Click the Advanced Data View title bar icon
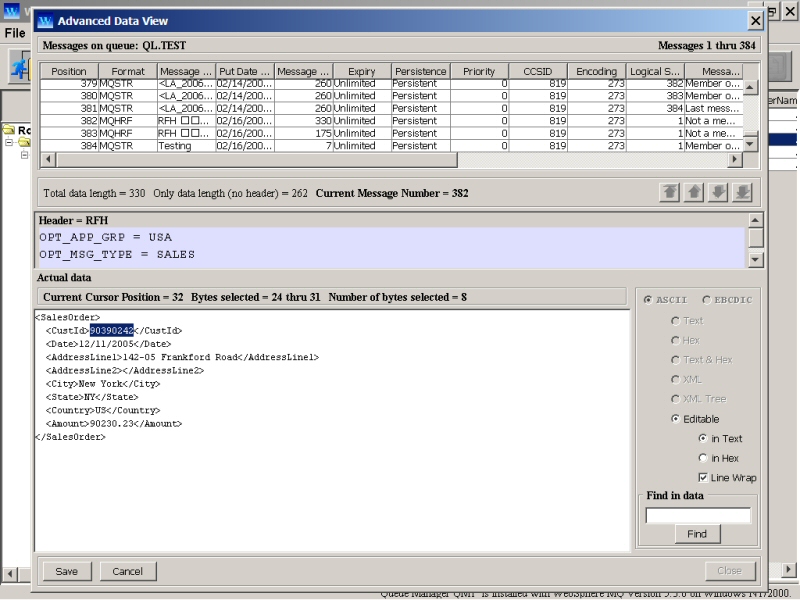 pyautogui.click(x=45, y=21)
